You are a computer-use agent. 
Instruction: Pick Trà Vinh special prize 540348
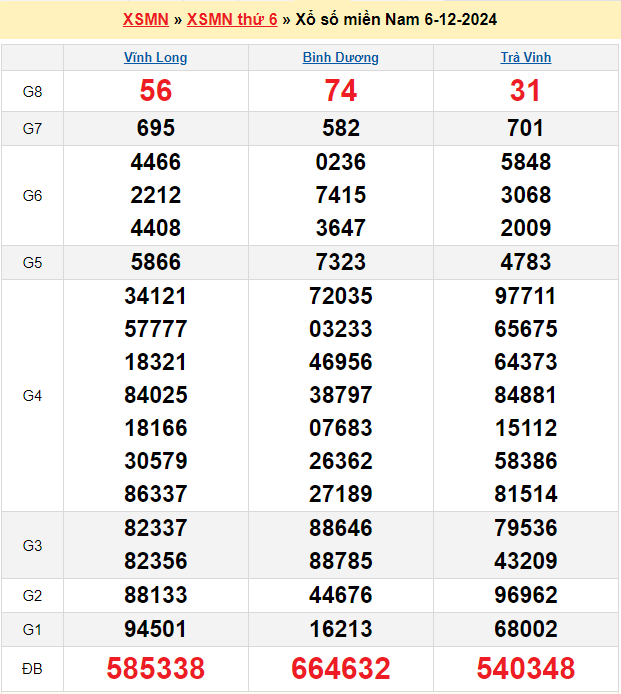click(526, 668)
